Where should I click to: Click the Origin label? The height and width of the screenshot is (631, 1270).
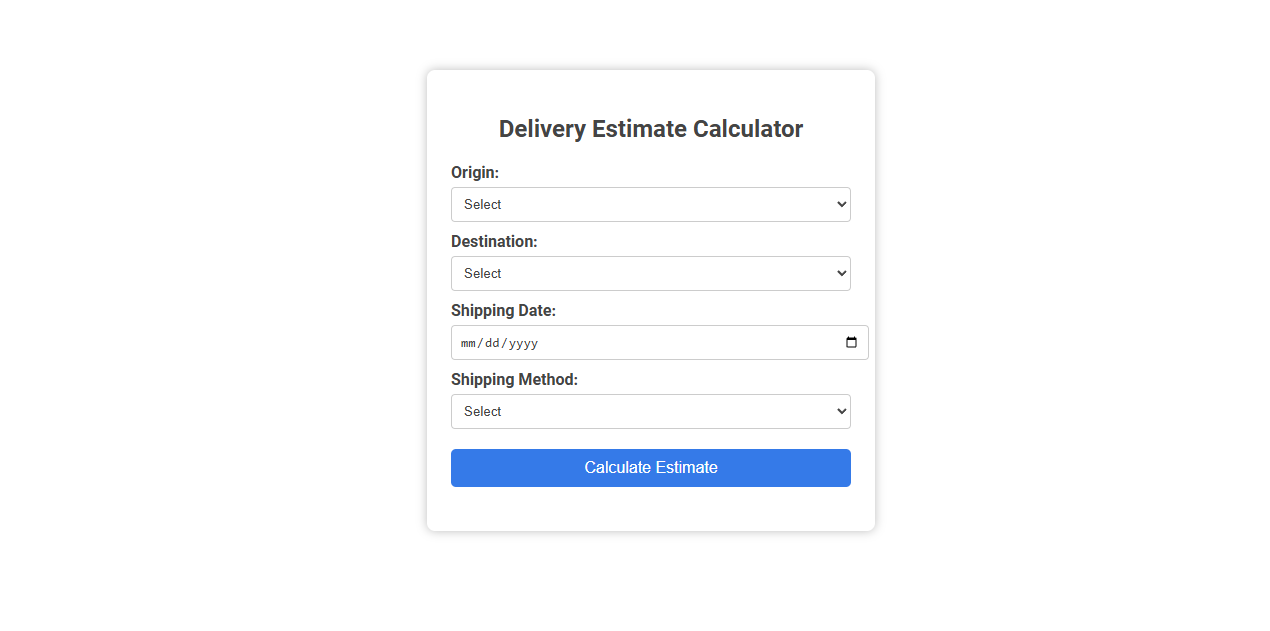point(474,172)
